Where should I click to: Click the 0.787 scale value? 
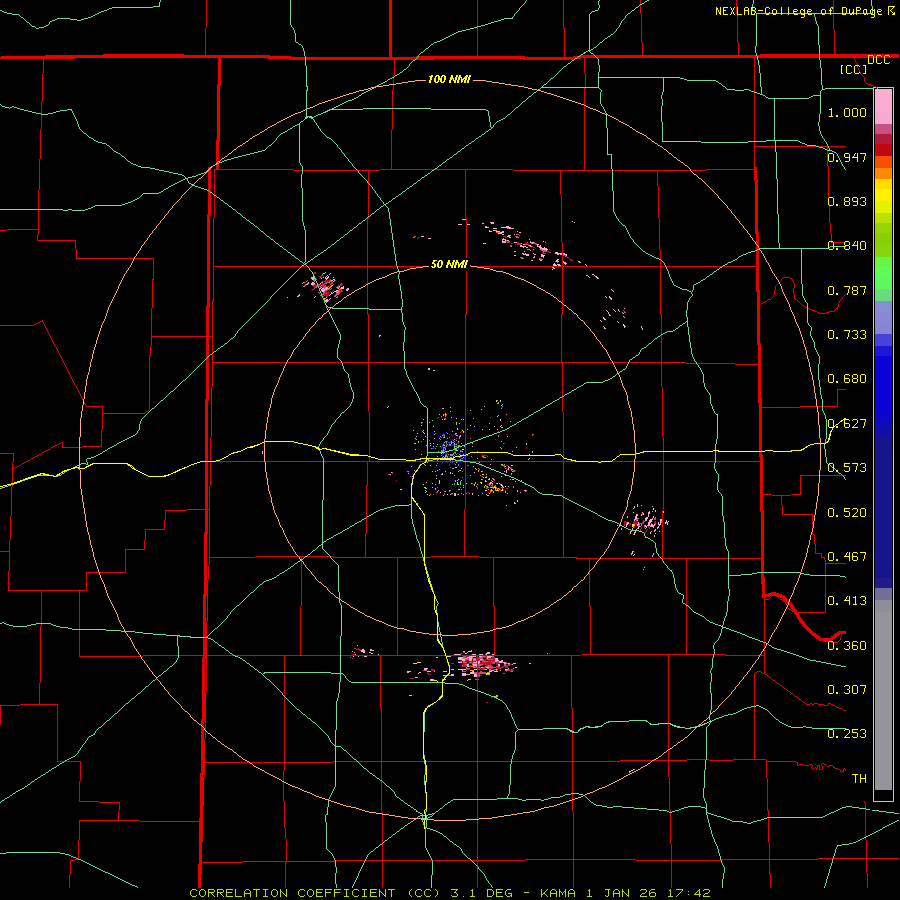[x=847, y=290]
